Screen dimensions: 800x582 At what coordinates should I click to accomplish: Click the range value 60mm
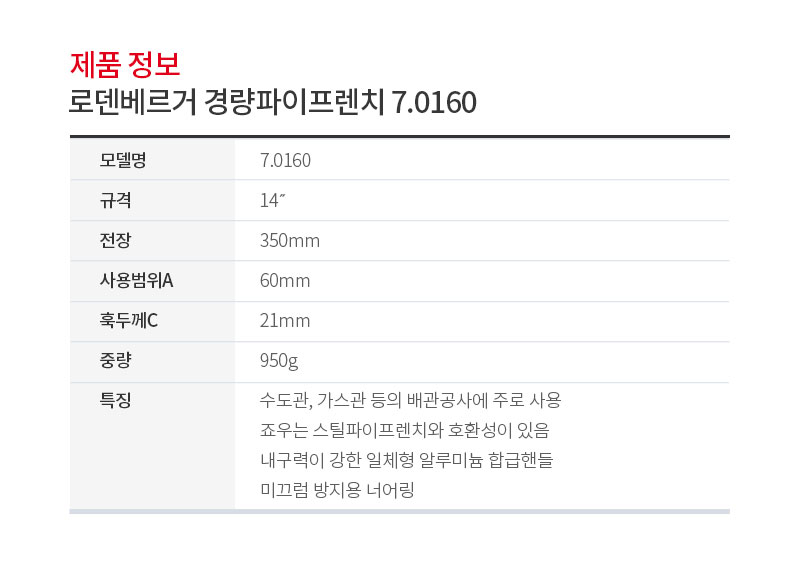pos(285,281)
